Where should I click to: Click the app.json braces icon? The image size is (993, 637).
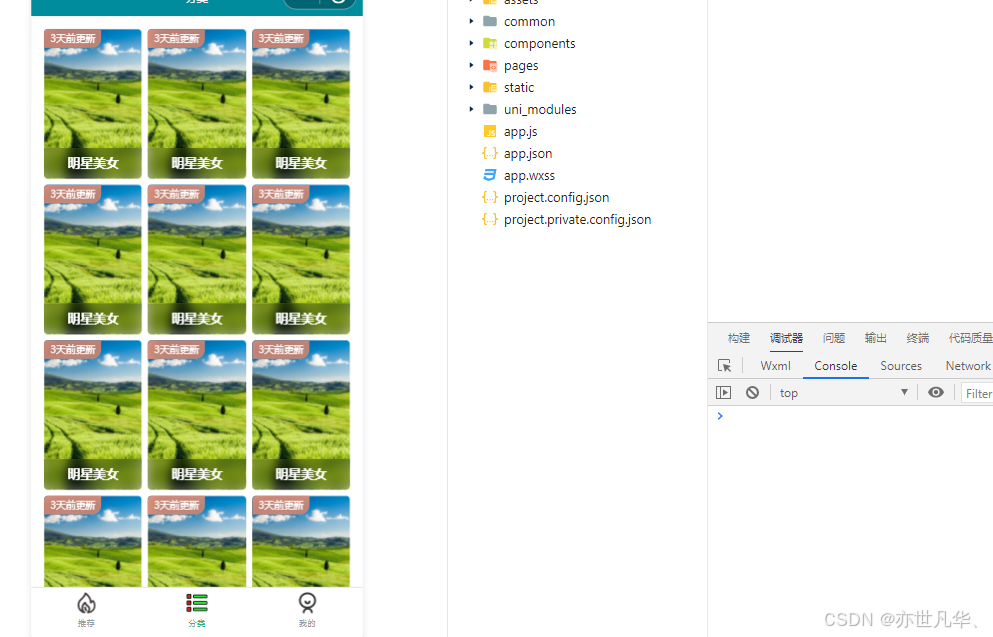click(x=490, y=153)
